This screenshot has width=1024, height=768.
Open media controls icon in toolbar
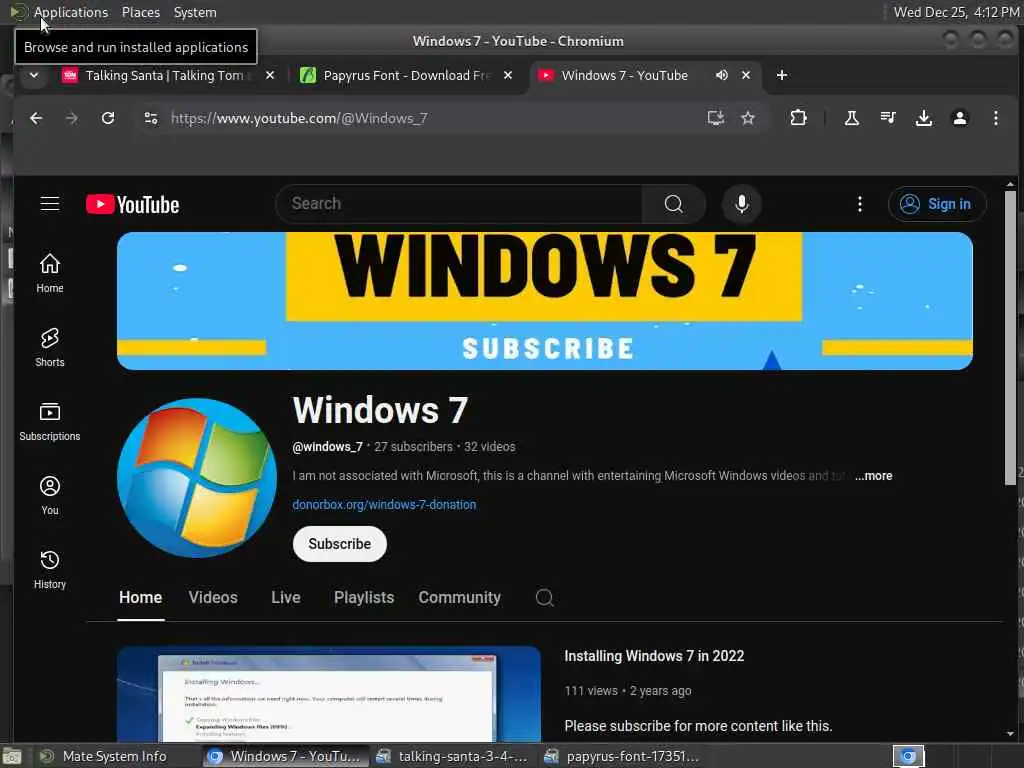(x=888, y=118)
